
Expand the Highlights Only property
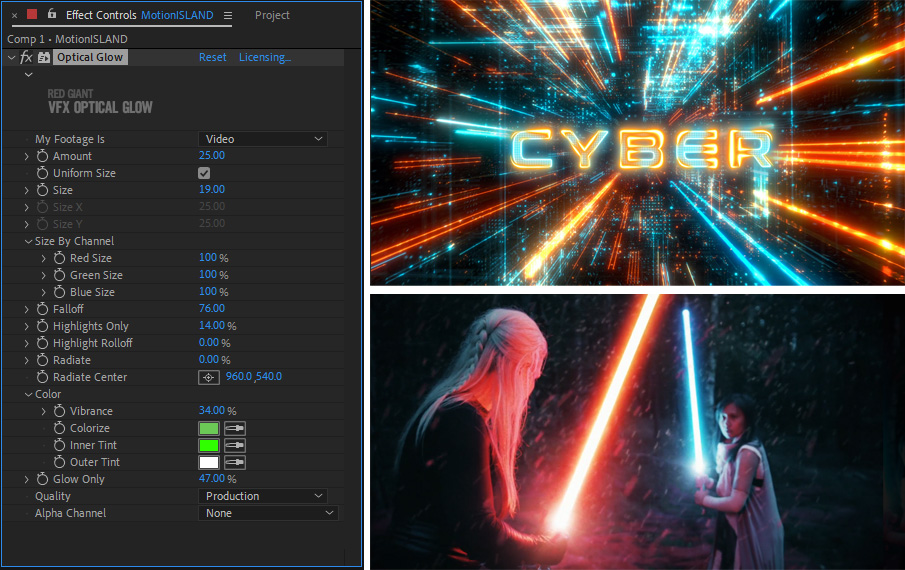point(27,327)
